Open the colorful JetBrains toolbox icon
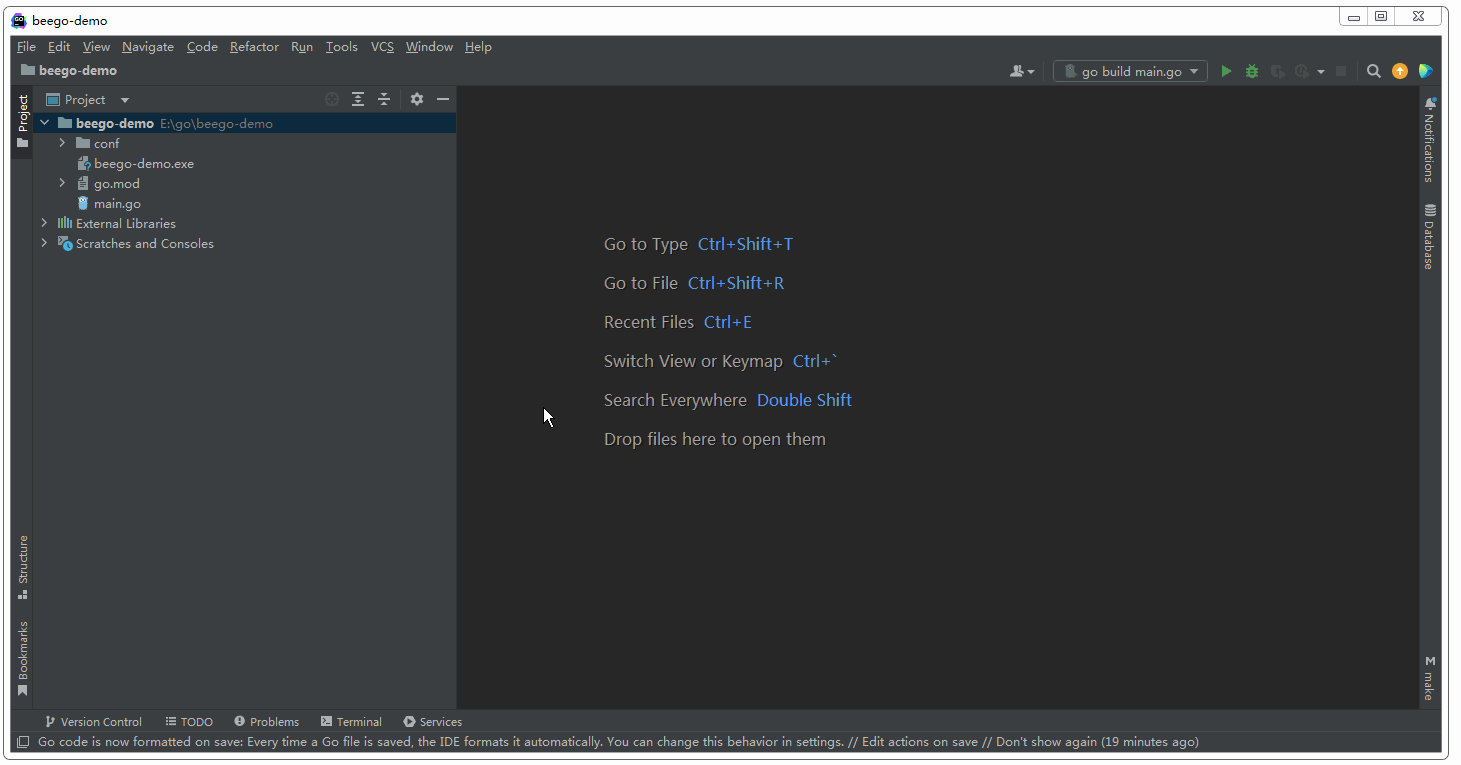Image resolution: width=1461 pixels, height=765 pixels. [x=1426, y=71]
